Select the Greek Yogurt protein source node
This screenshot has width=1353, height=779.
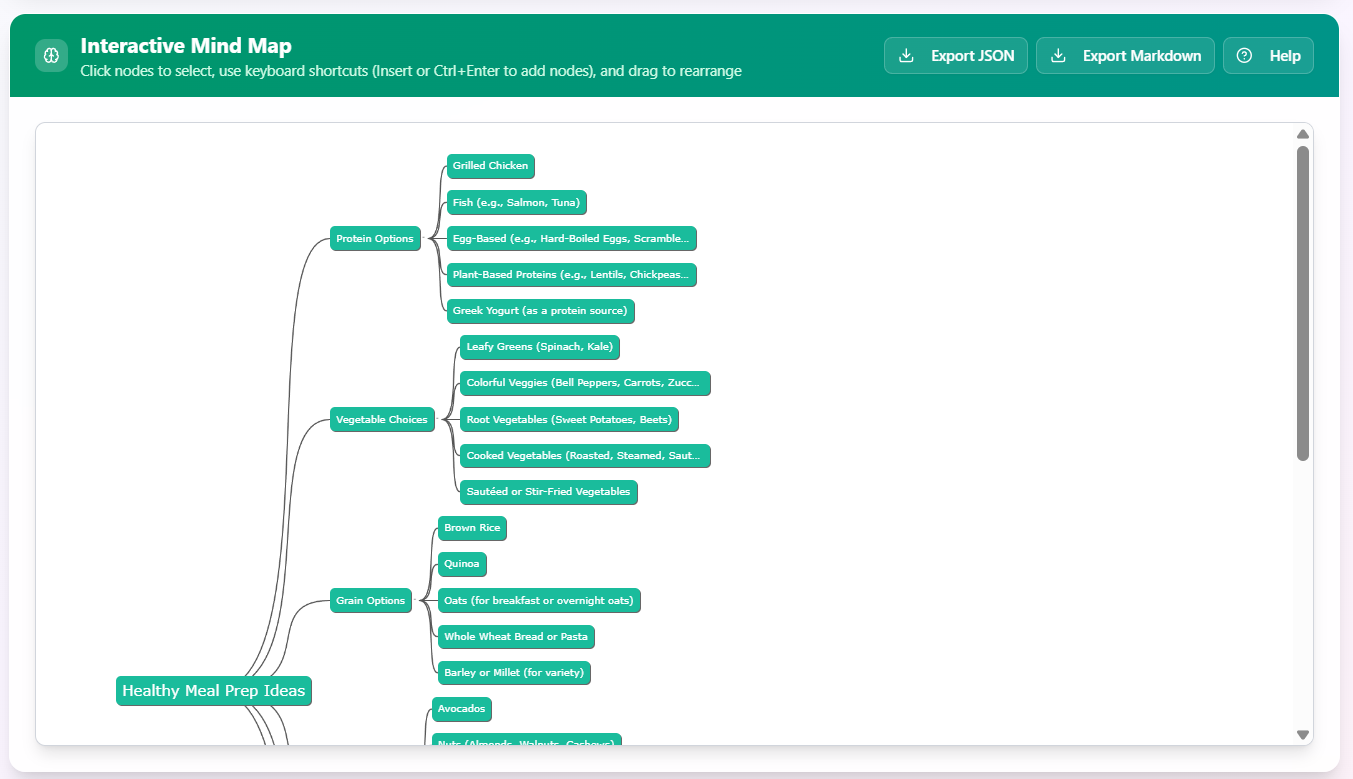[x=541, y=311]
